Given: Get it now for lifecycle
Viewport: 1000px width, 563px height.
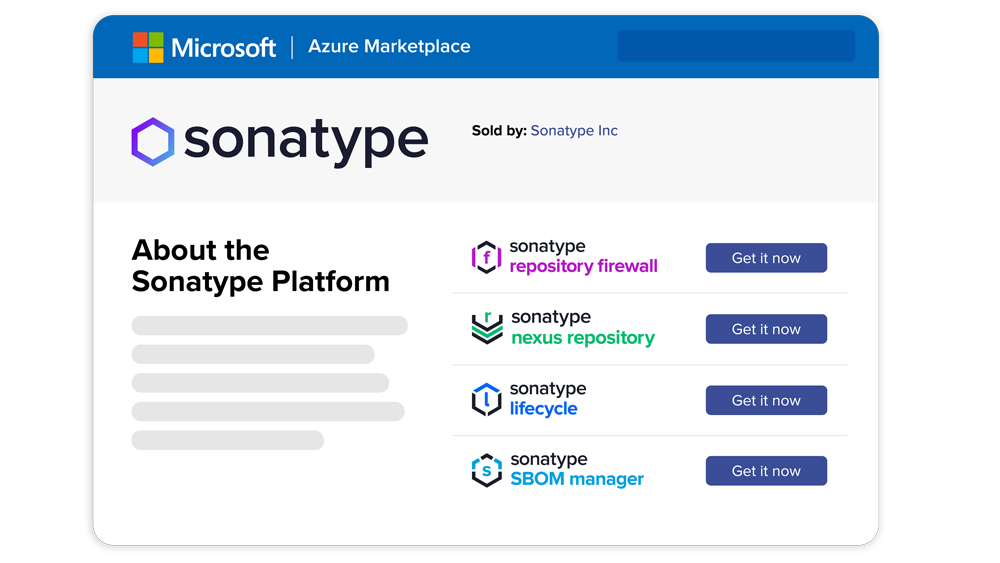Looking at the screenshot, I should point(766,400).
